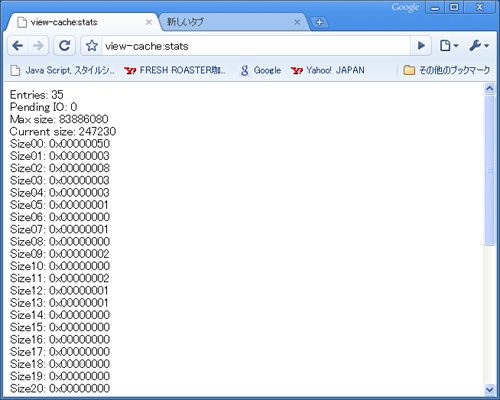Screen dimensions: 500x400
Task: Open a new tab with the plus button
Action: coord(319,22)
